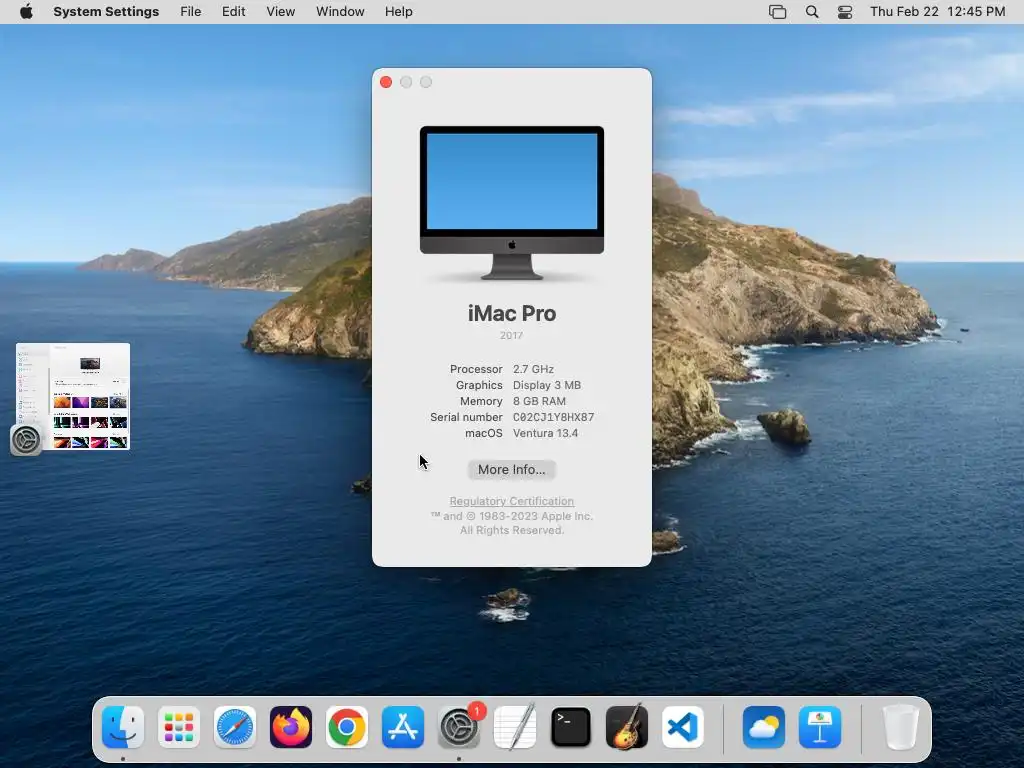
Task: Launch Terminal from the Dock
Action: point(571,727)
